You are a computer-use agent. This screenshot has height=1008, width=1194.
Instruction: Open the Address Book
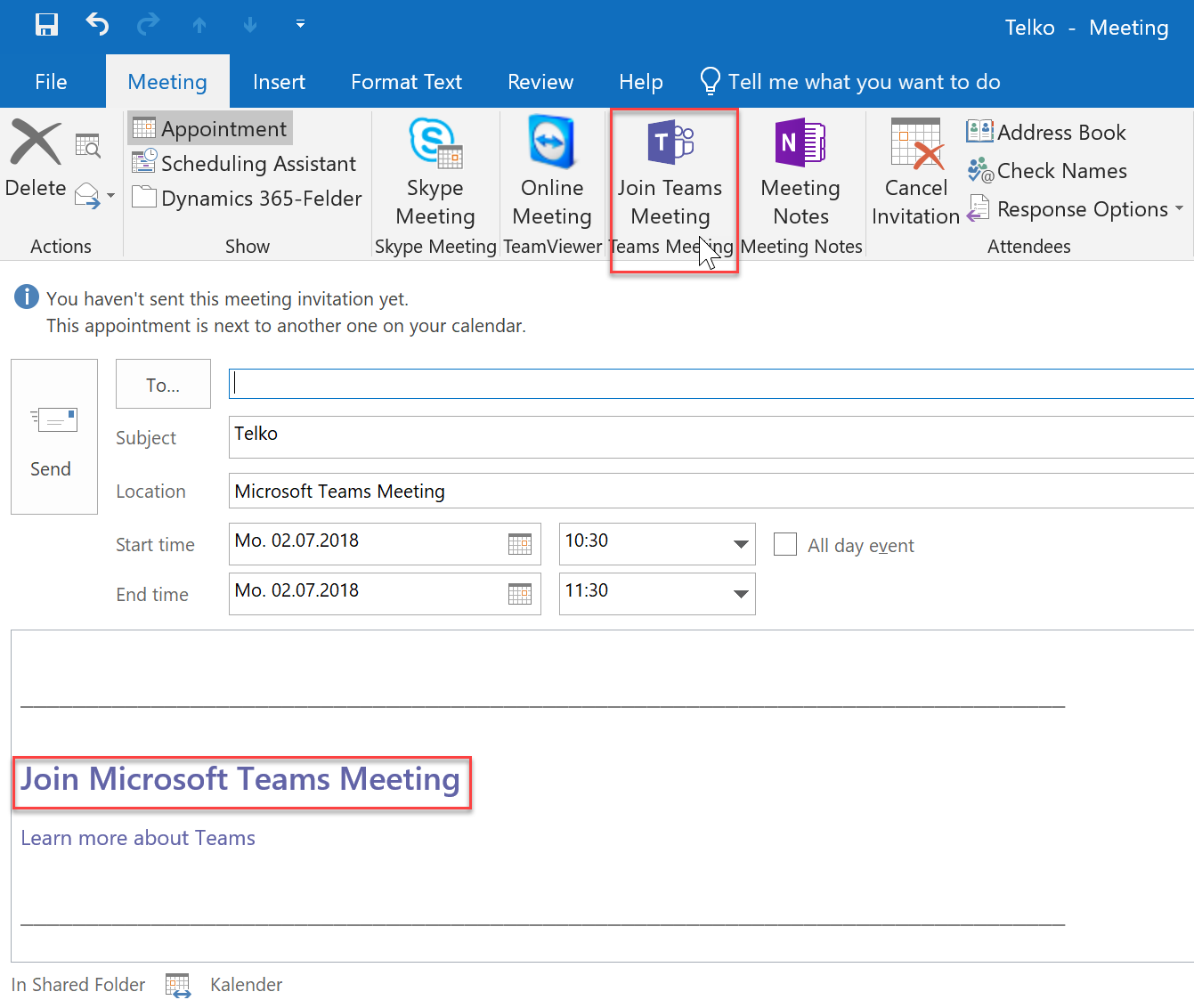pos(1046,132)
